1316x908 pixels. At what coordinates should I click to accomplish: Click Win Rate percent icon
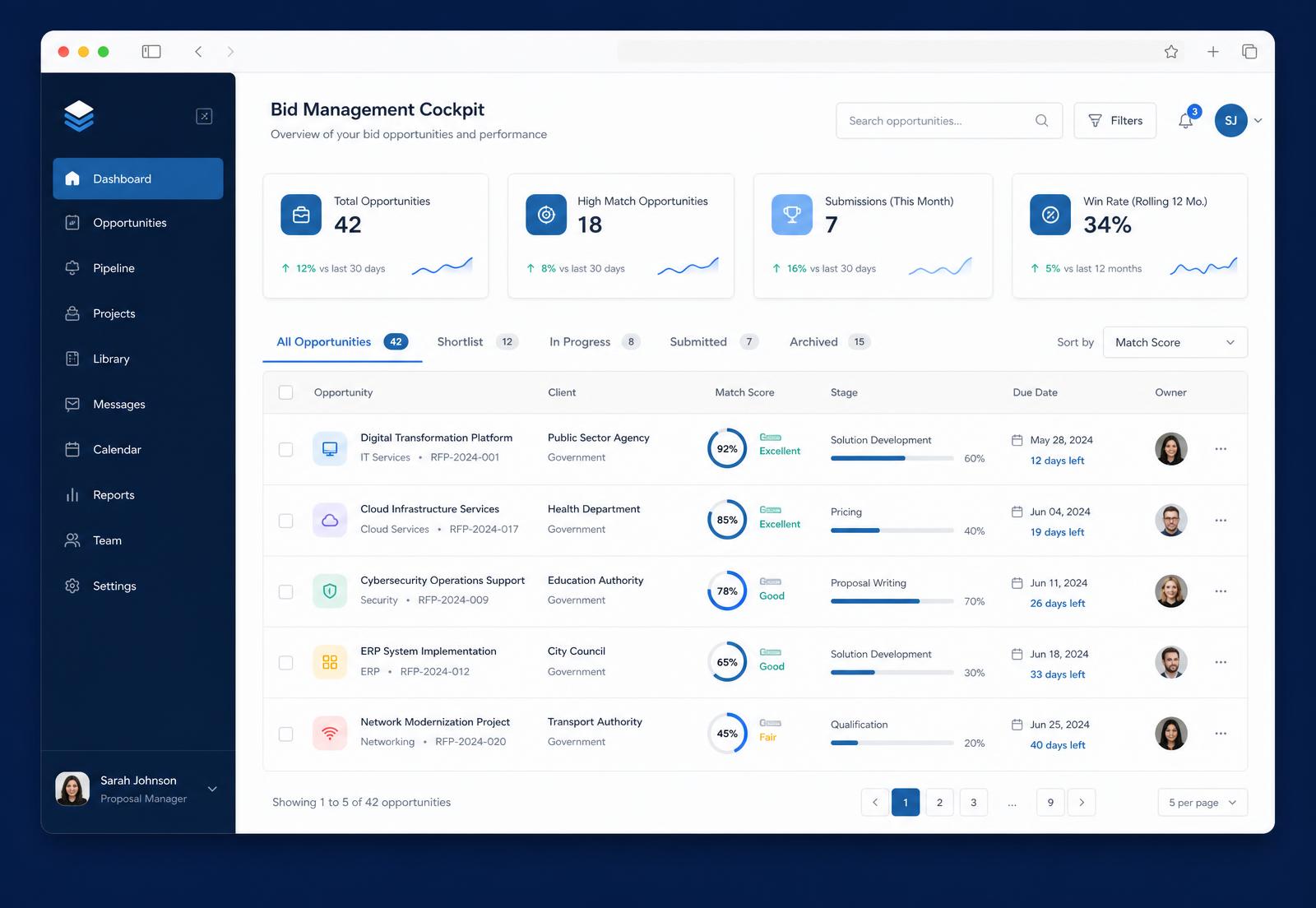tap(1050, 215)
